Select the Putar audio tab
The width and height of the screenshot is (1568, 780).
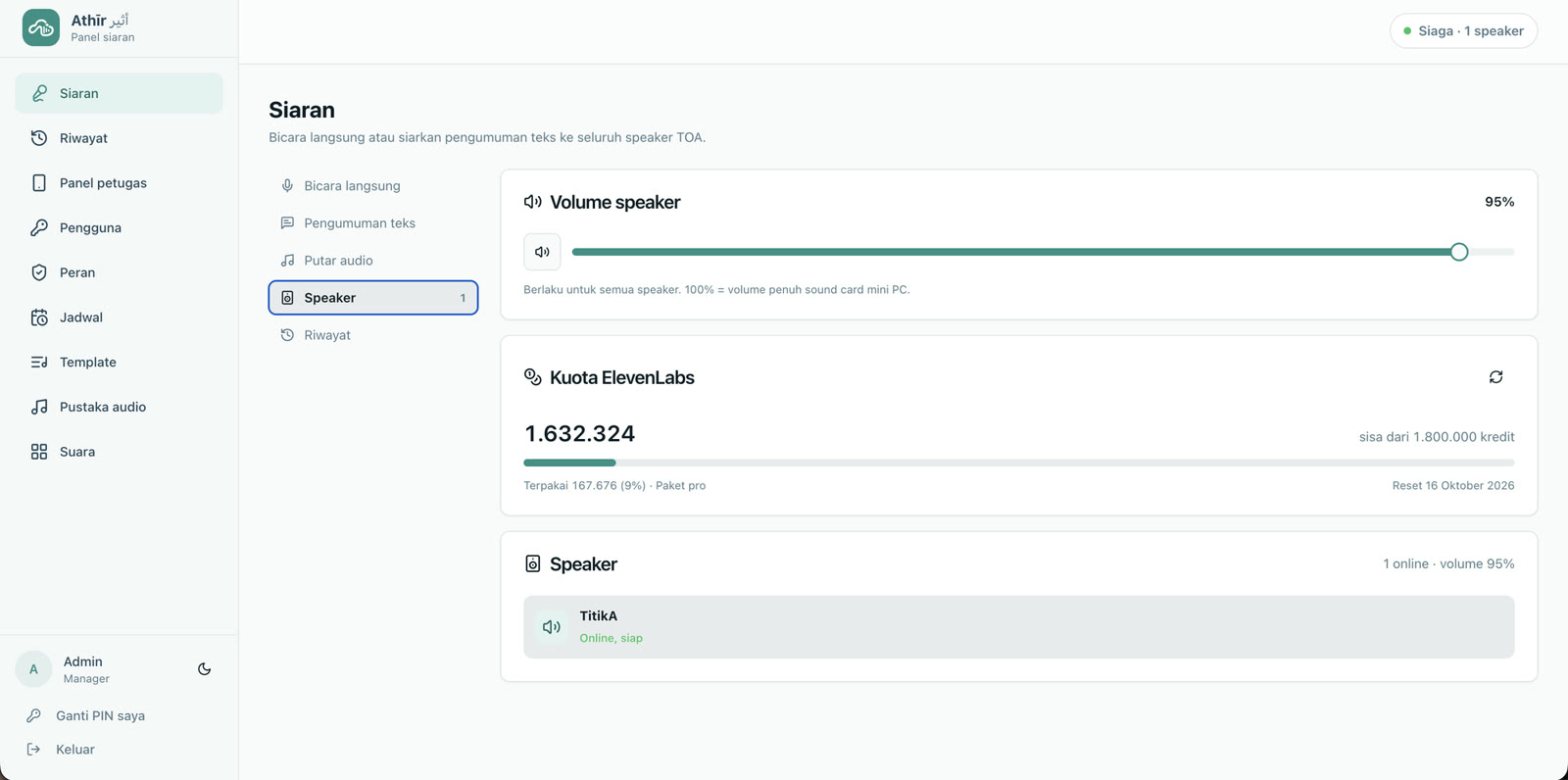pyautogui.click(x=373, y=261)
